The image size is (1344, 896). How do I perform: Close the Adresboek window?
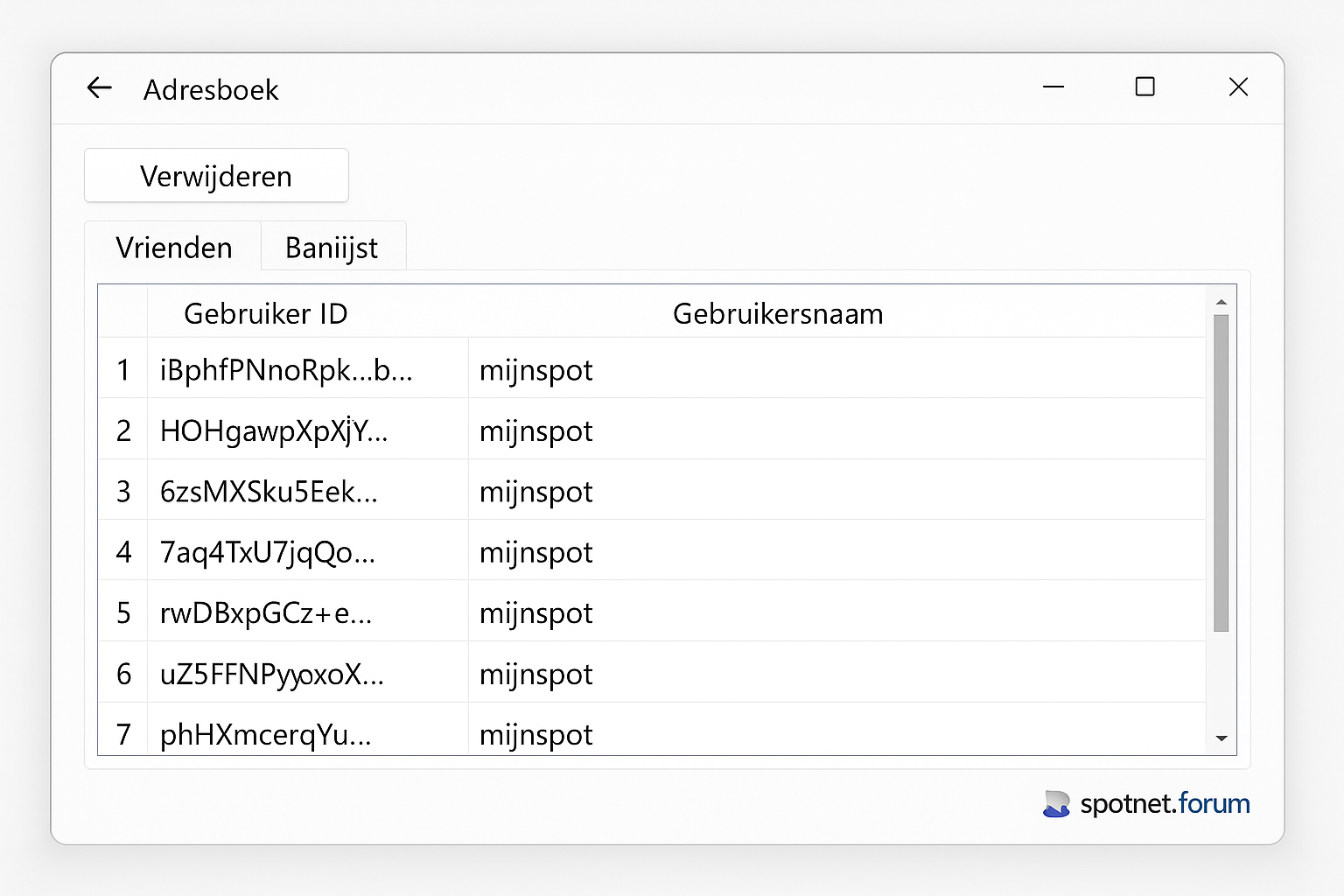[x=1238, y=87]
